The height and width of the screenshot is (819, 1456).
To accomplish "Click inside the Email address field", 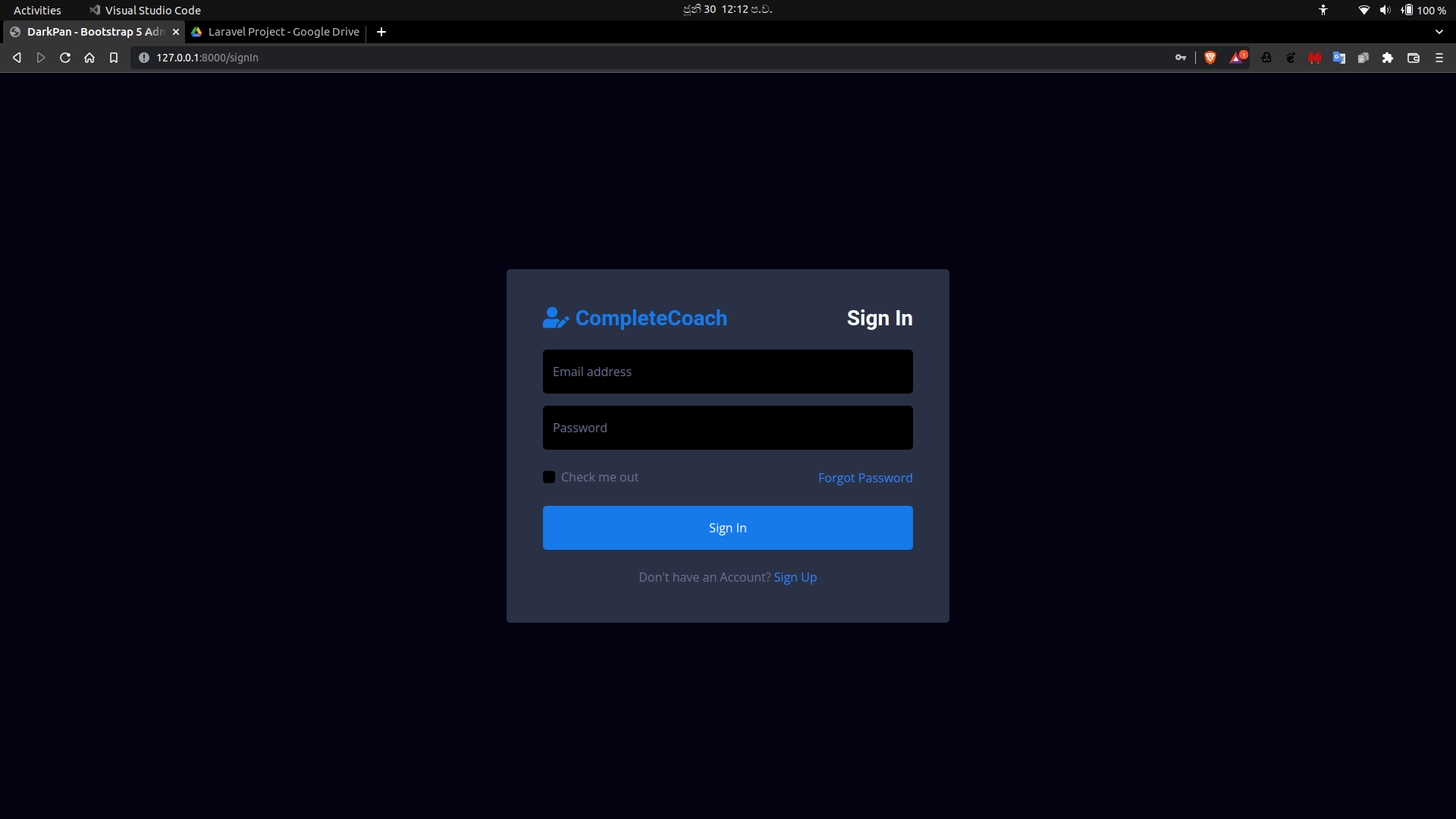I will pyautogui.click(x=727, y=371).
